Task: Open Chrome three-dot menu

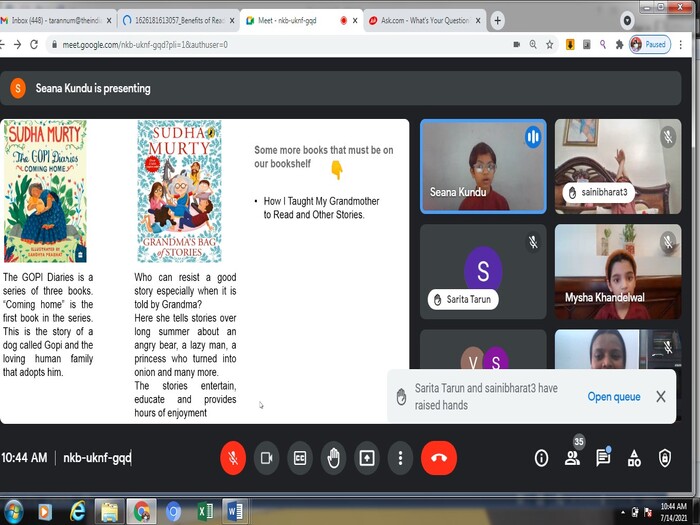Action: tap(680, 45)
